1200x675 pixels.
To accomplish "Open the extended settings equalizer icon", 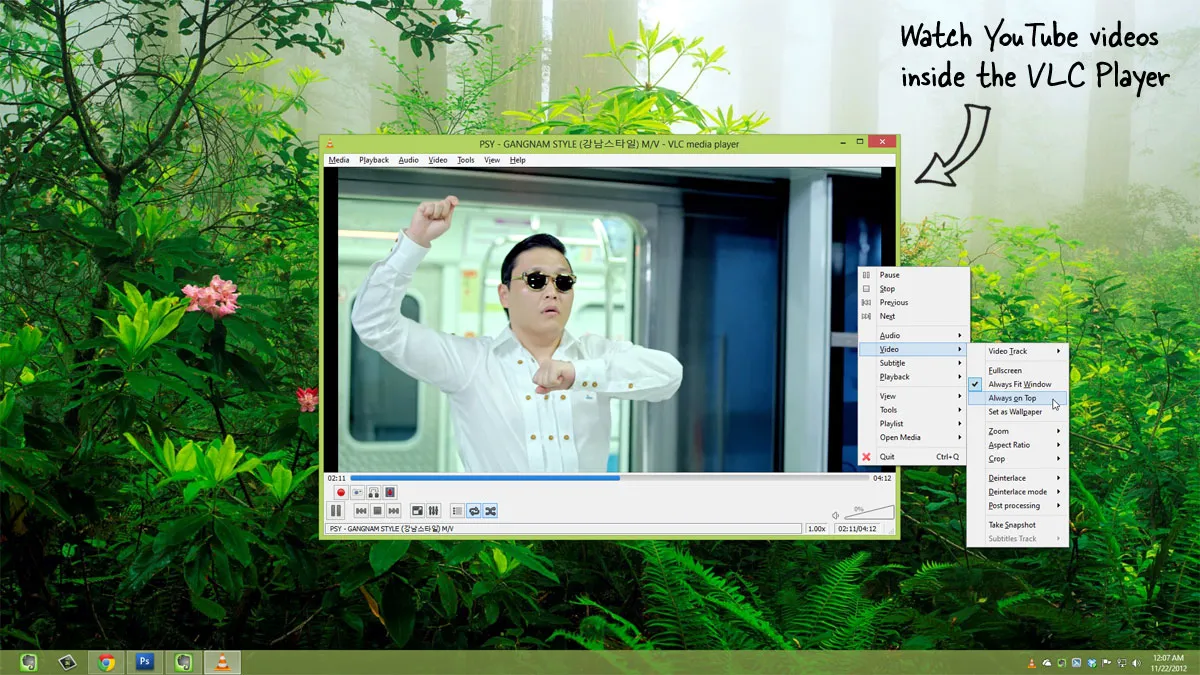I will tap(432, 511).
